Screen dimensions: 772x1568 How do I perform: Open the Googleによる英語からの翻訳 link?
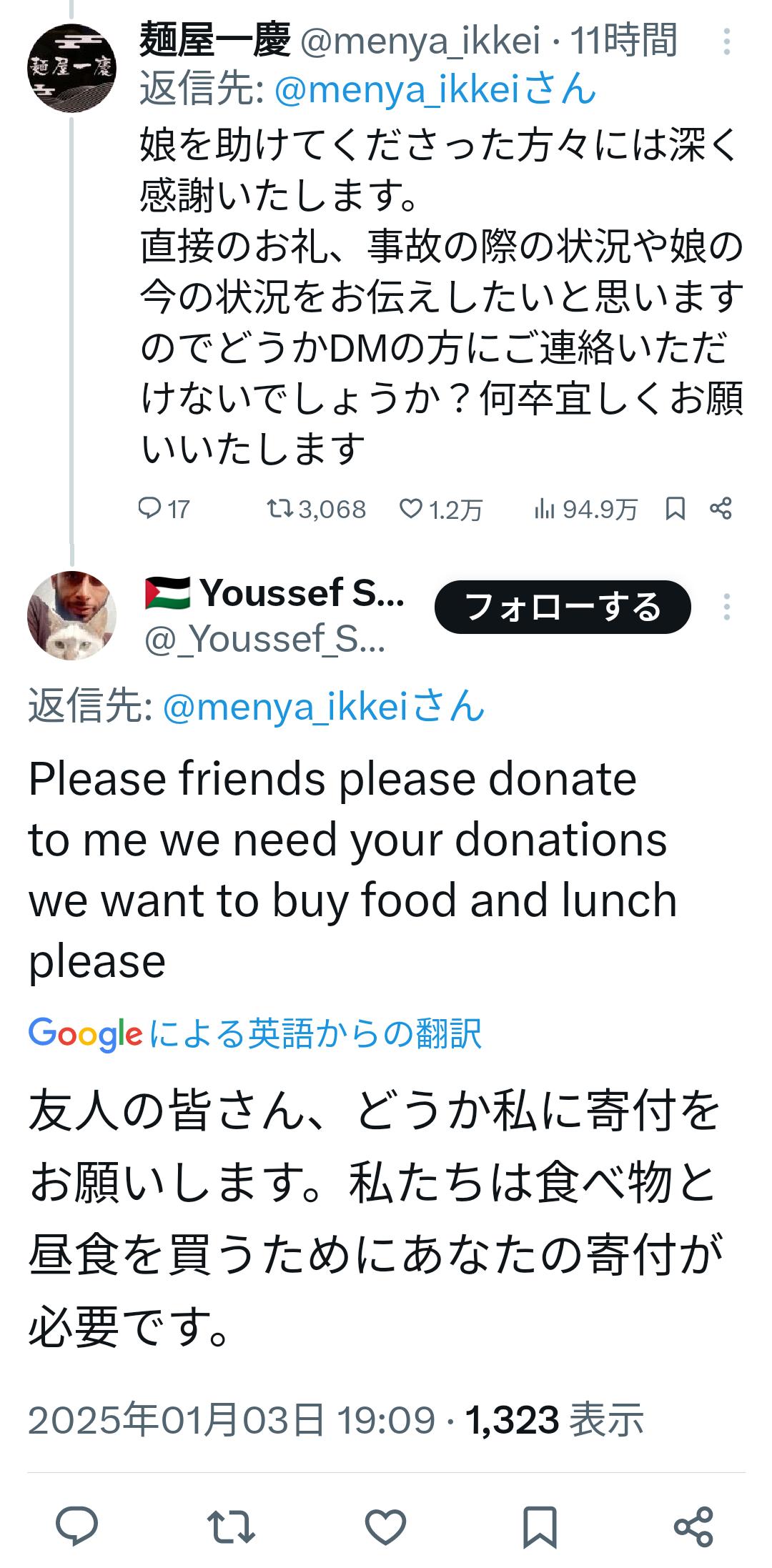point(255,1033)
